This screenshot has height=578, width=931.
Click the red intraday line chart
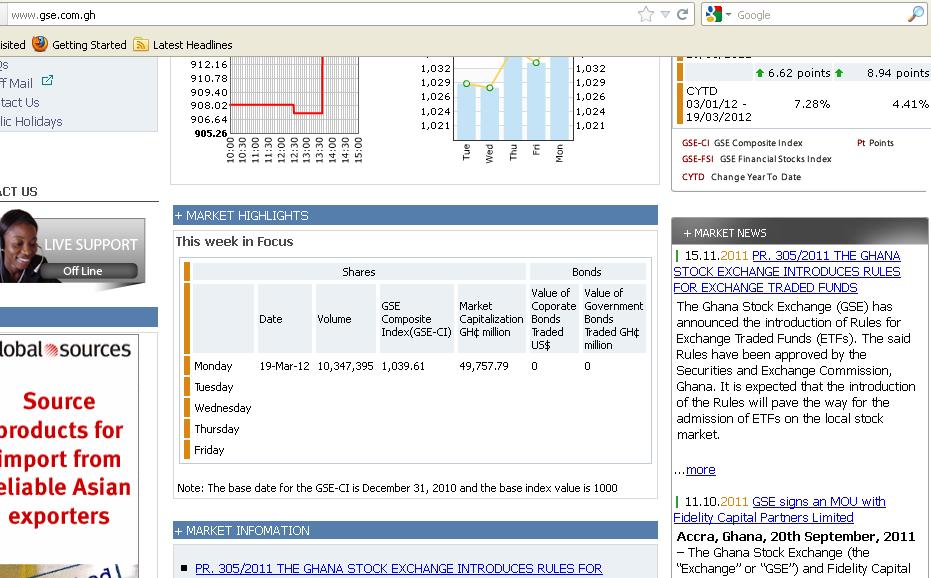(294, 95)
